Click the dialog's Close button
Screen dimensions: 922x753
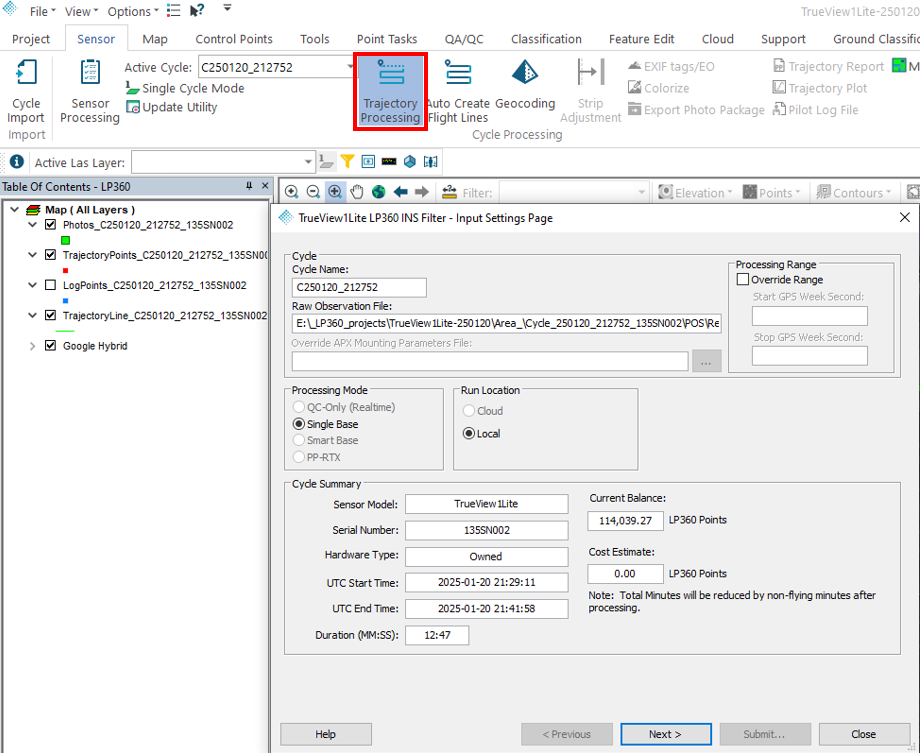click(864, 734)
